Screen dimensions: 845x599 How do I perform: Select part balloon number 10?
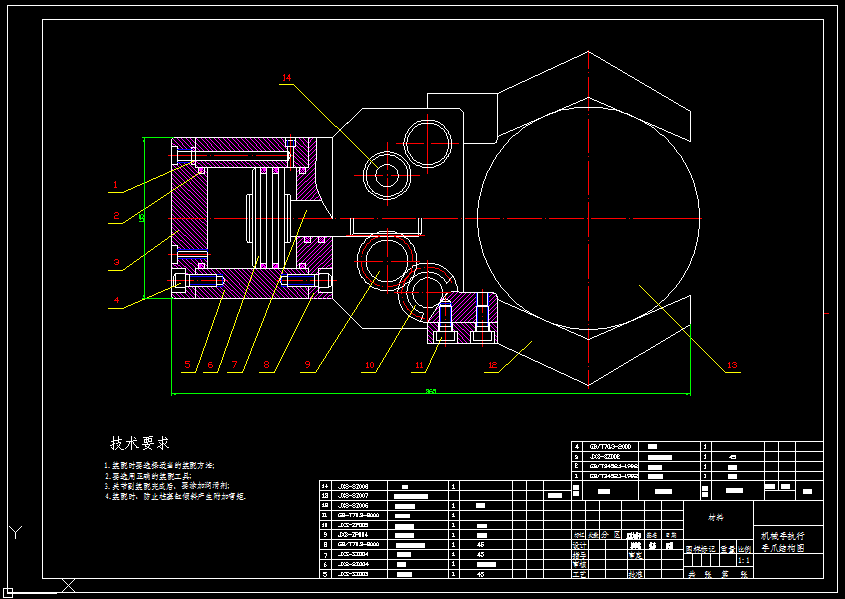[x=370, y=365]
